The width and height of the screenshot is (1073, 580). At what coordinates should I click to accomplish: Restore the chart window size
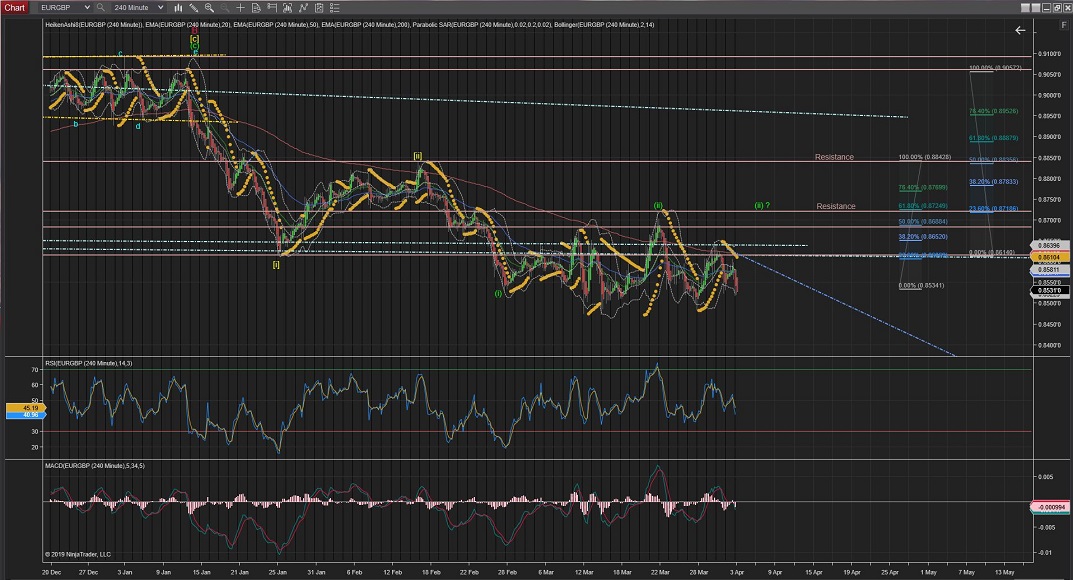[1056, 8]
